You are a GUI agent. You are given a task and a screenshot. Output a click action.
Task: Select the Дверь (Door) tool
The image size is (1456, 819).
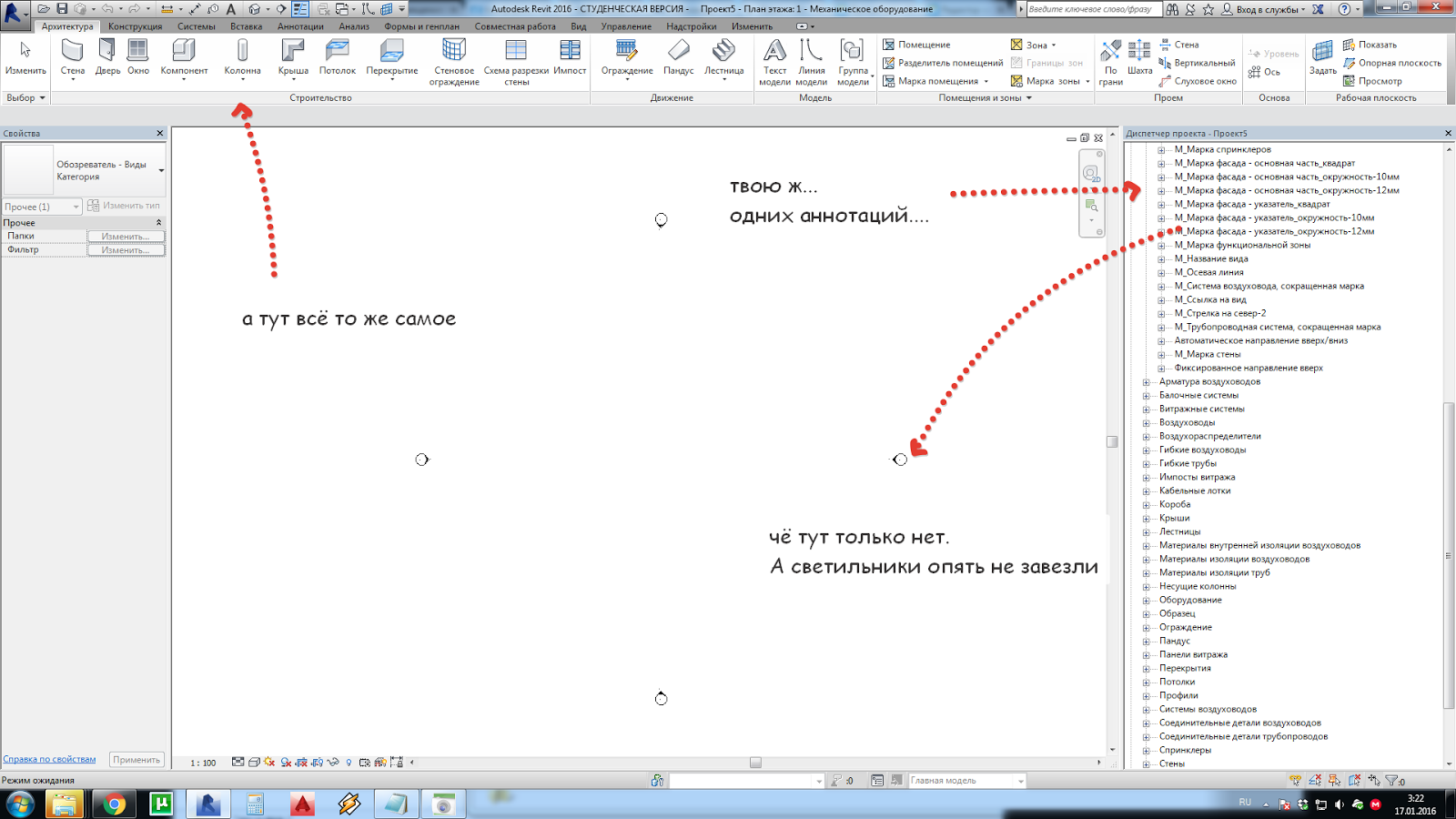107,57
